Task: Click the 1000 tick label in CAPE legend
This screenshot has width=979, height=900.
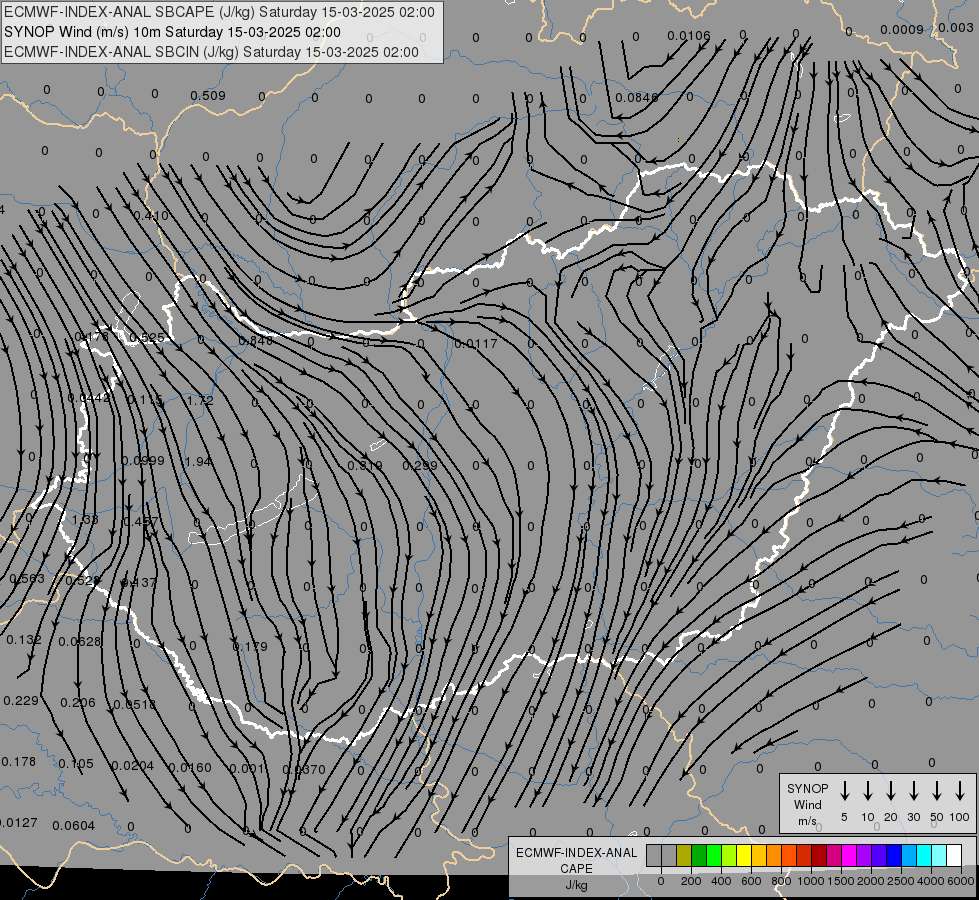Action: (x=811, y=881)
